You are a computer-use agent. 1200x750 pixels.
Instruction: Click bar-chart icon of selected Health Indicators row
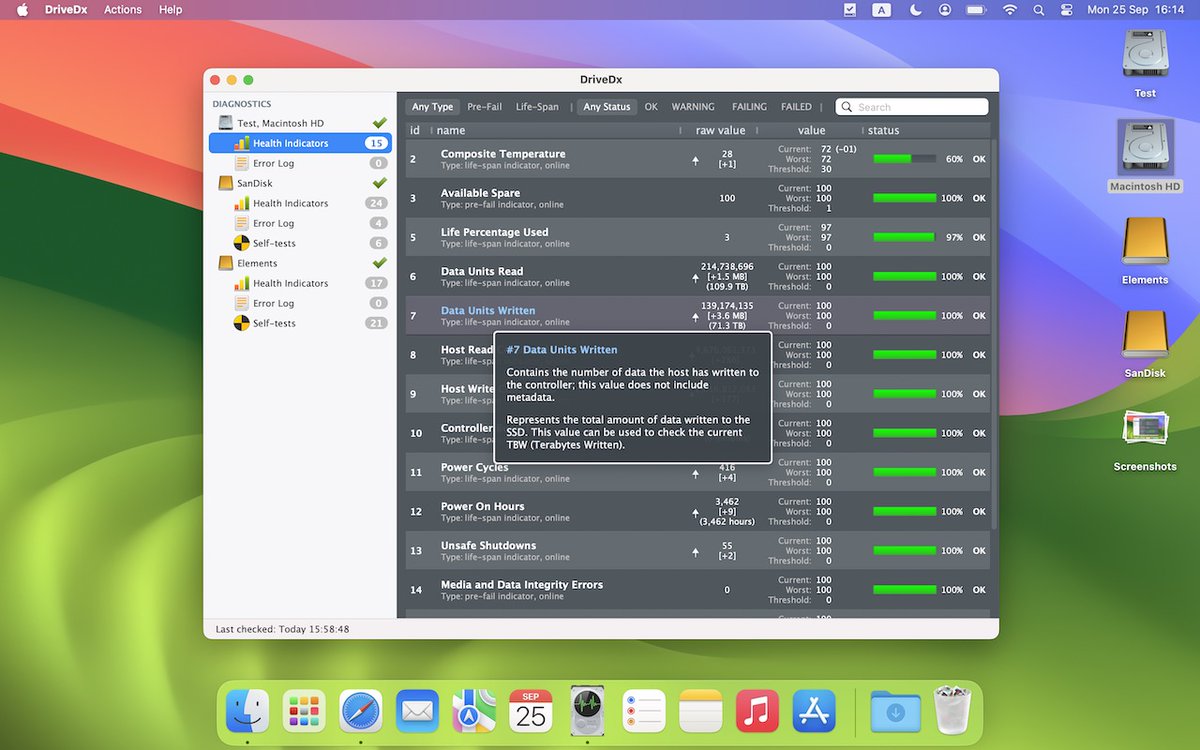pos(242,143)
